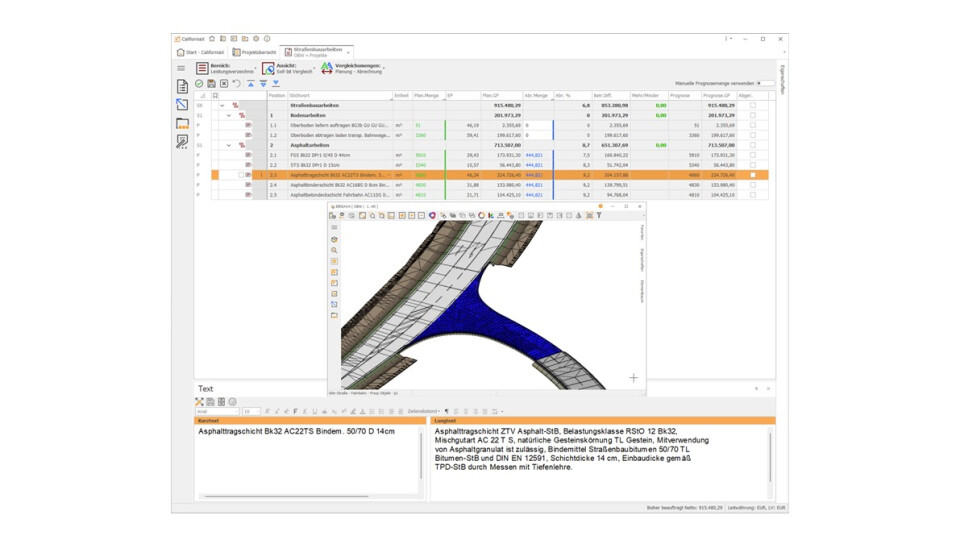Screen dimensions: 960x540
Task: Open the Bereich Leistungsverzeichnis dropdown
Action: pyautogui.click(x=225, y=69)
